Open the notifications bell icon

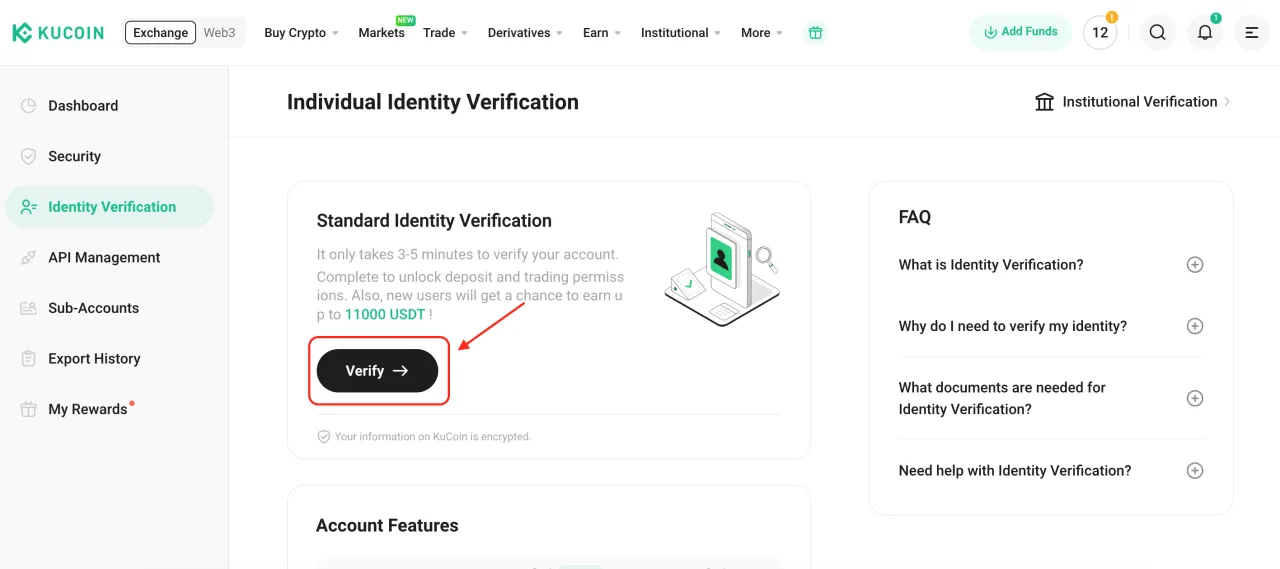pos(1205,33)
